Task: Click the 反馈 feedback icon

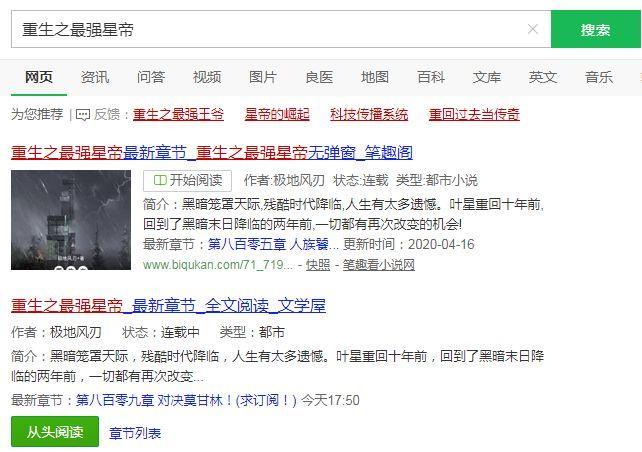Action: pos(83,115)
